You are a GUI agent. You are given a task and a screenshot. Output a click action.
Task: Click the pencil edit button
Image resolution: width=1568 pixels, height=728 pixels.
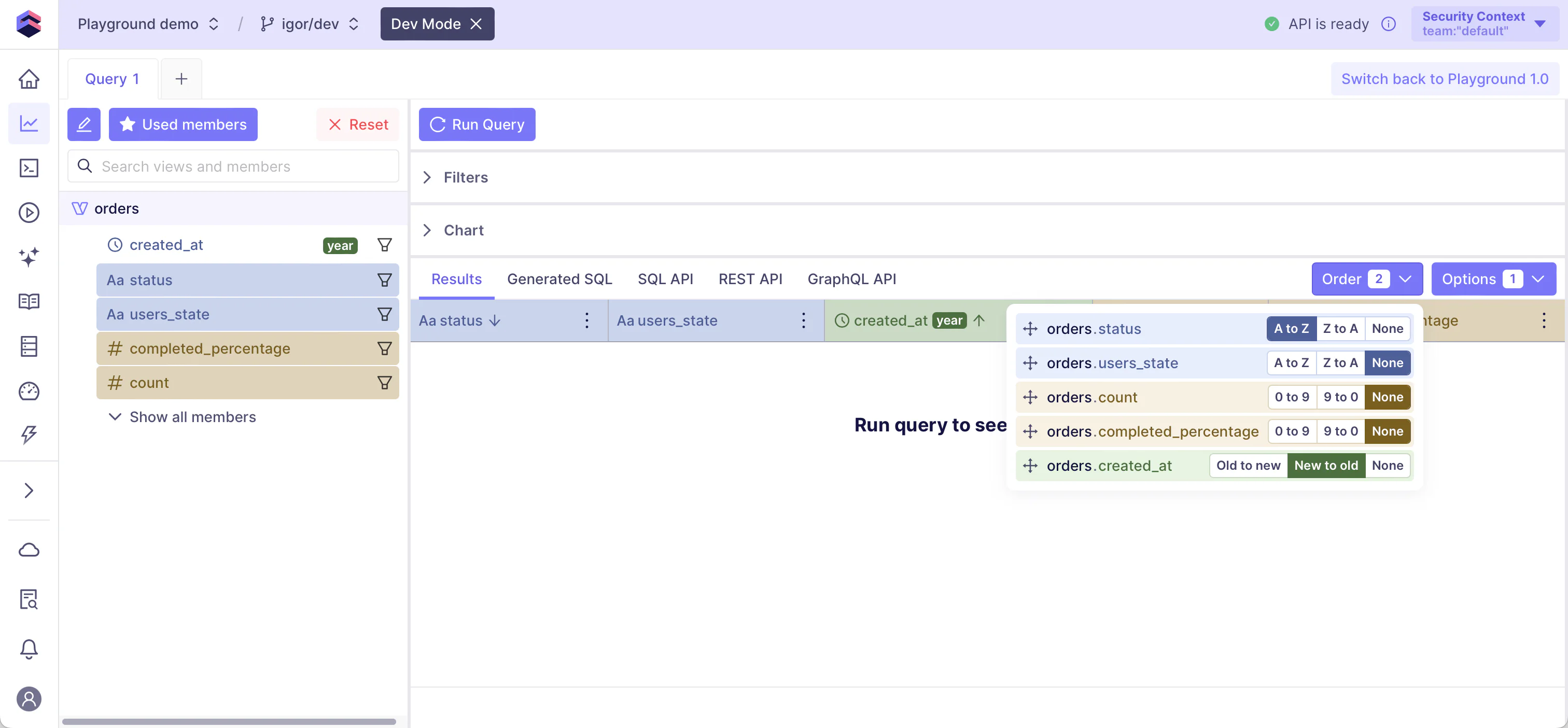84,124
